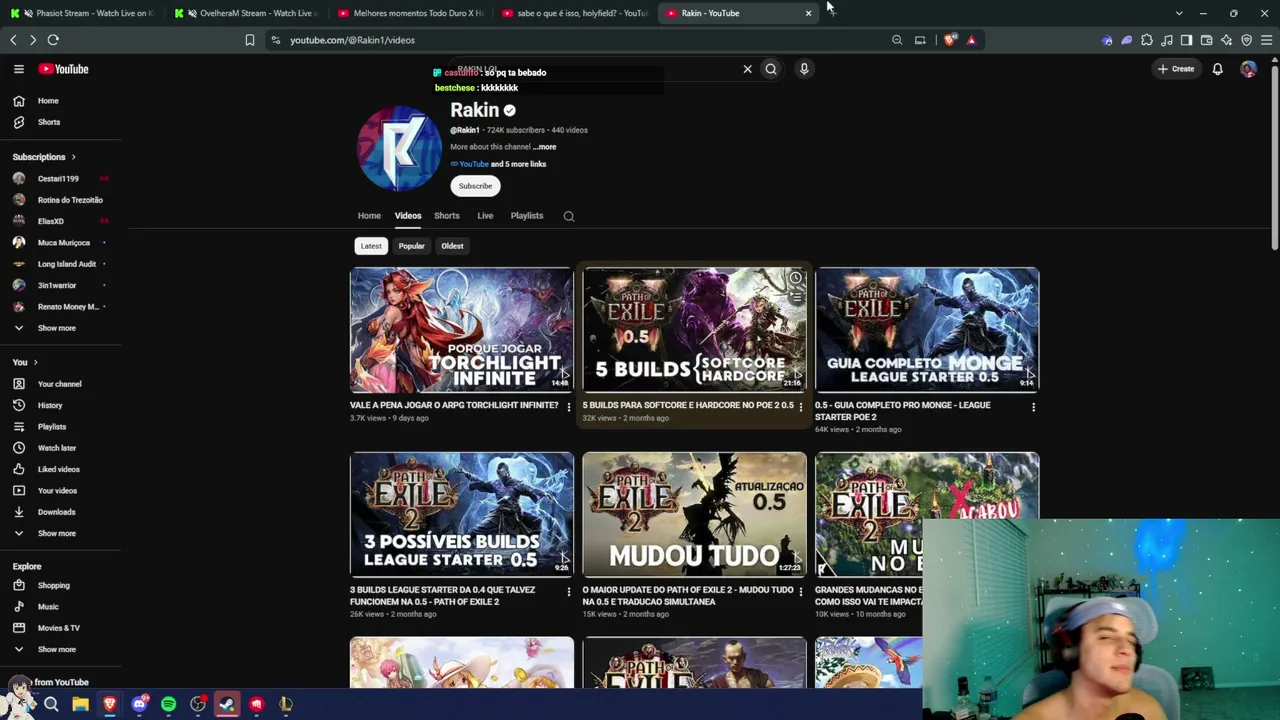Open 'O Maior Update do Path of Exile 2' title
The height and width of the screenshot is (720, 1280).
pos(688,596)
